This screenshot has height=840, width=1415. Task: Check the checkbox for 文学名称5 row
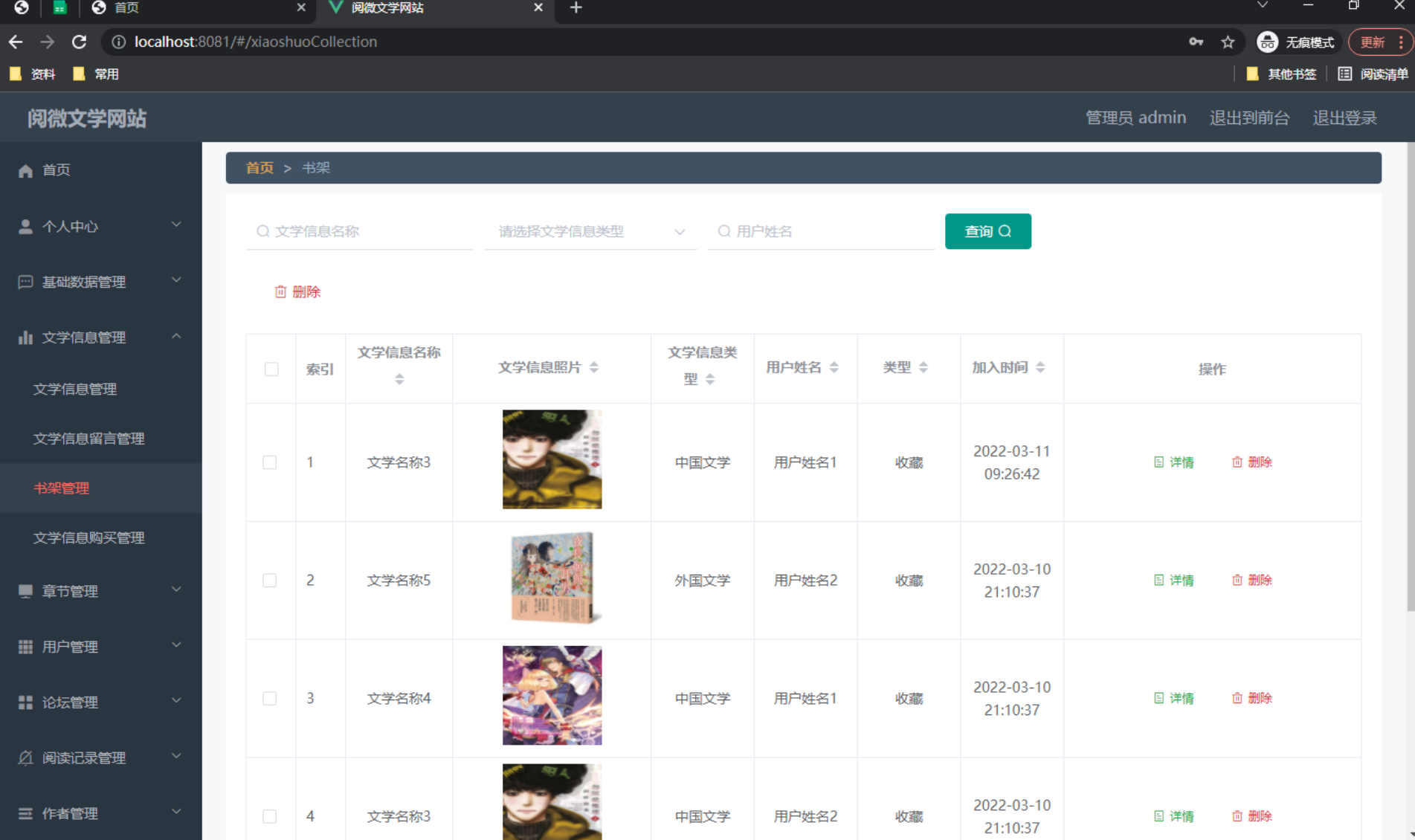[269, 580]
